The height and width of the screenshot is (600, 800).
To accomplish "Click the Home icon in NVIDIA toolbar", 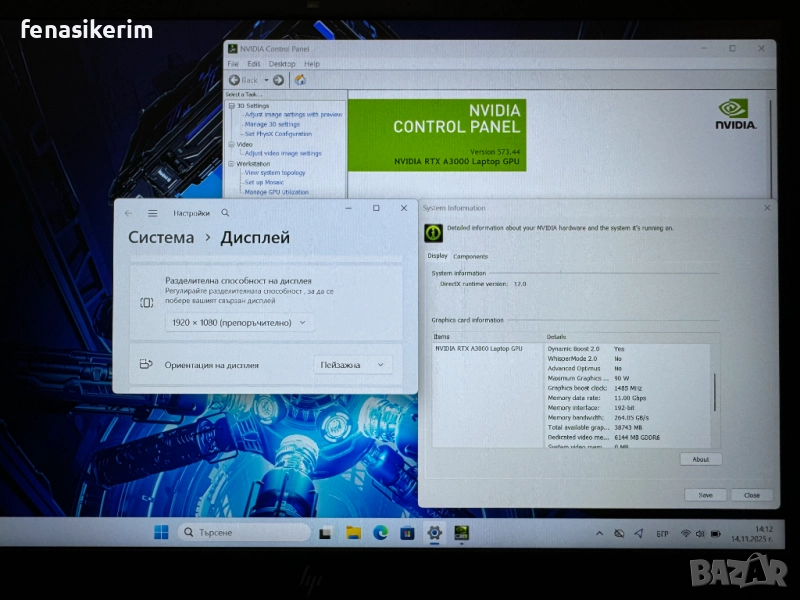I will click(300, 80).
